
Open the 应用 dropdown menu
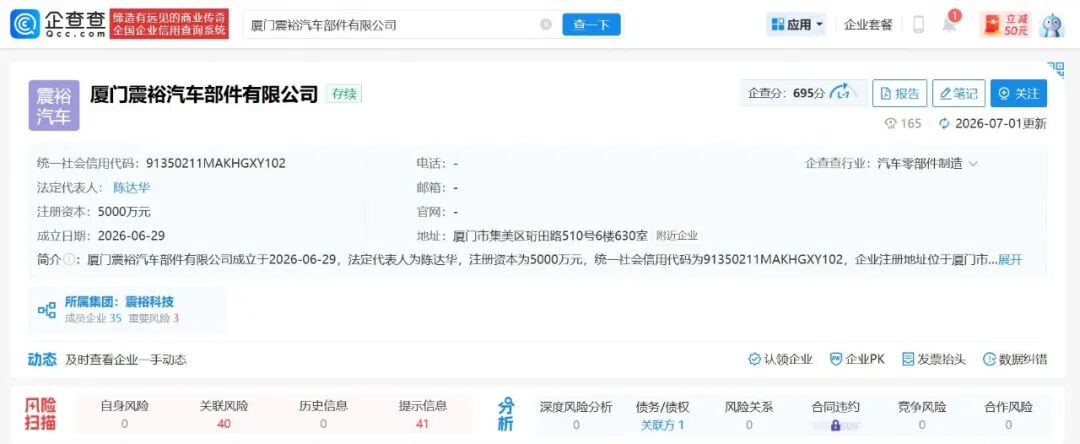796,25
